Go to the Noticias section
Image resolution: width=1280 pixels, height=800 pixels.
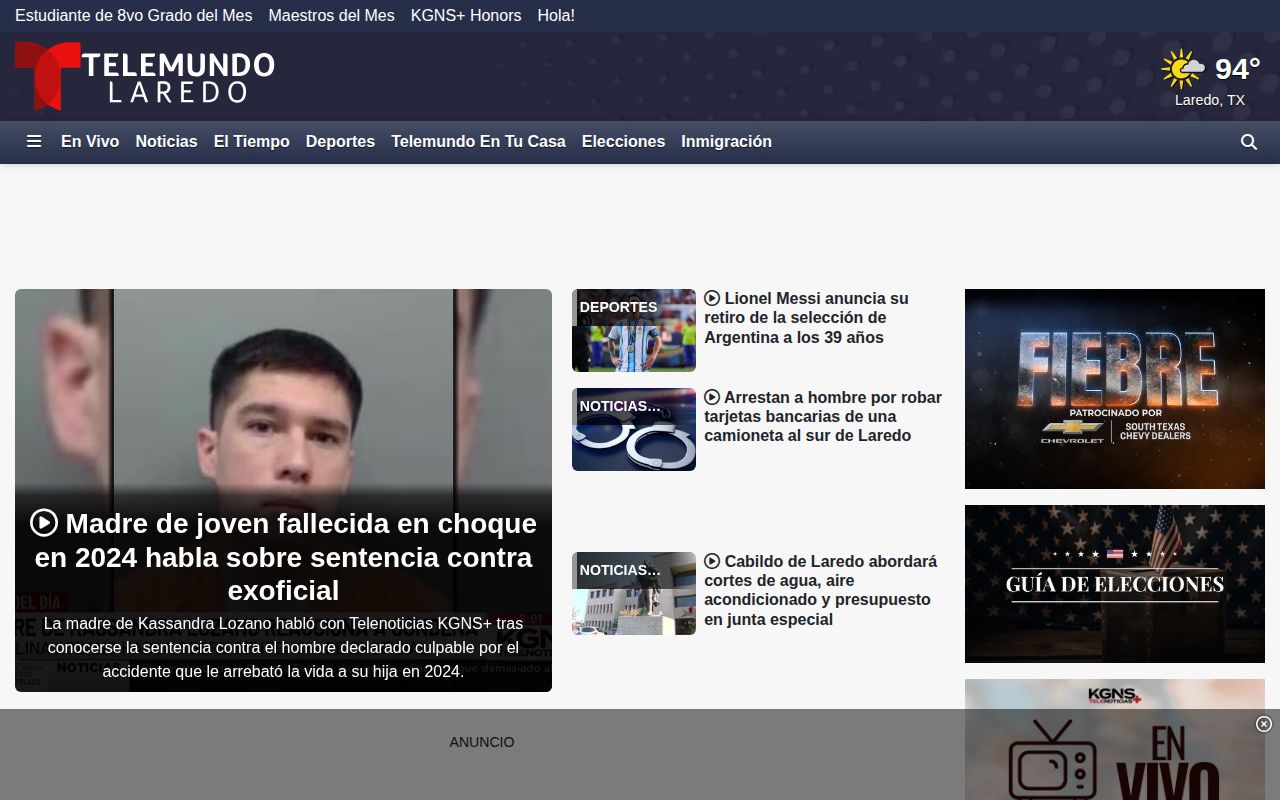pos(166,142)
